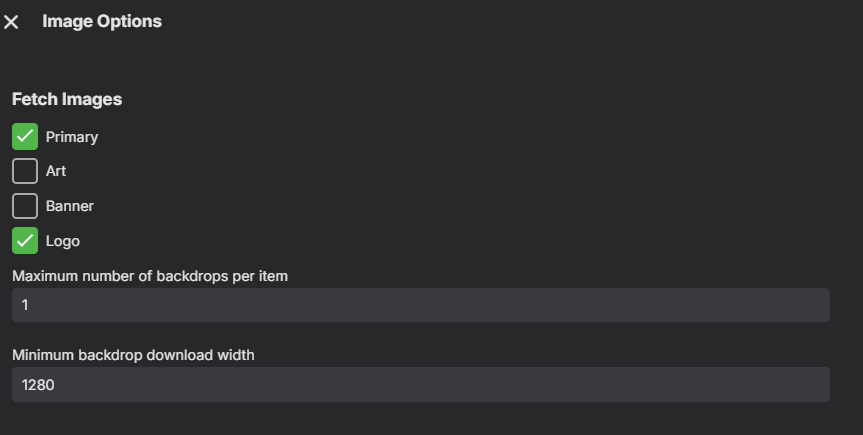This screenshot has width=863, height=435.
Task: Click the value 1 in backdrops field
Action: point(25,305)
